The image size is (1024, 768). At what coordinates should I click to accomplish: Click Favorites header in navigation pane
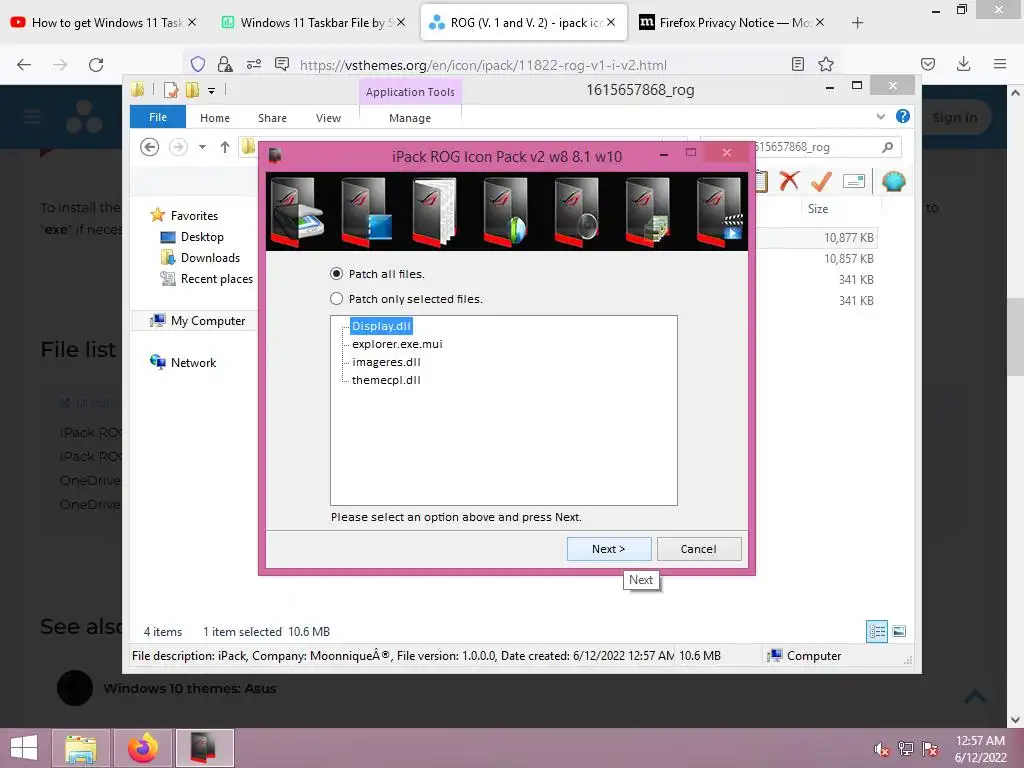[184, 216]
